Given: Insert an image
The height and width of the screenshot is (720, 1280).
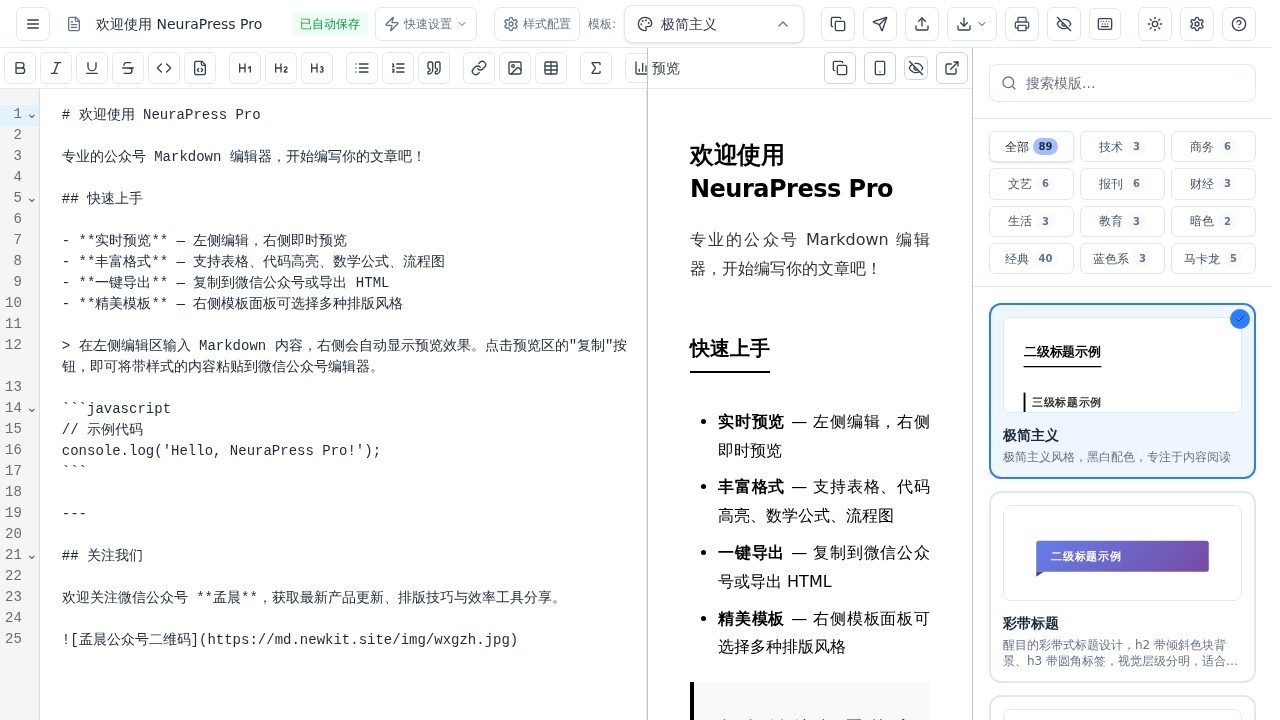Looking at the screenshot, I should [515, 68].
